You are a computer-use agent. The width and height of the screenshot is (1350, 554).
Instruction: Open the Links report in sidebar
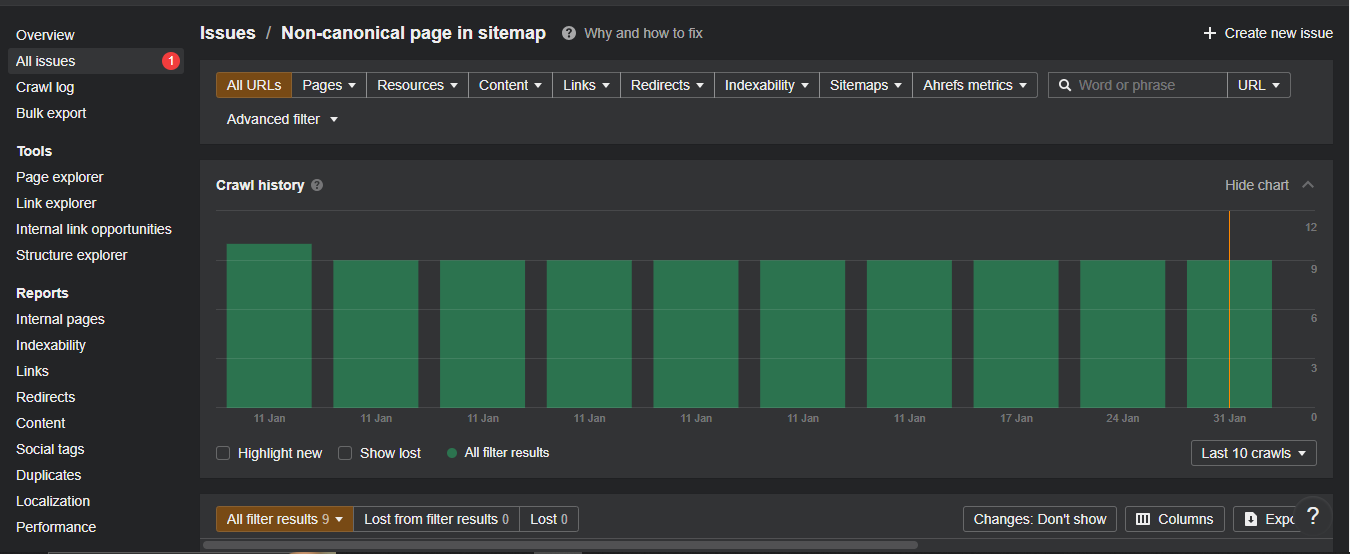[x=32, y=371]
